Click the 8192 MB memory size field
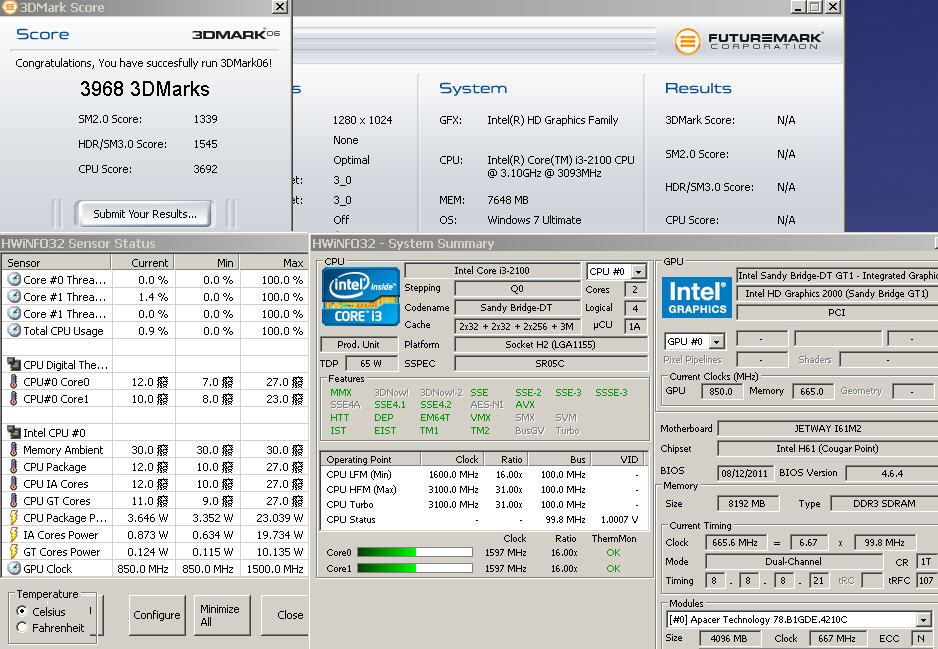938x649 pixels. pos(747,504)
